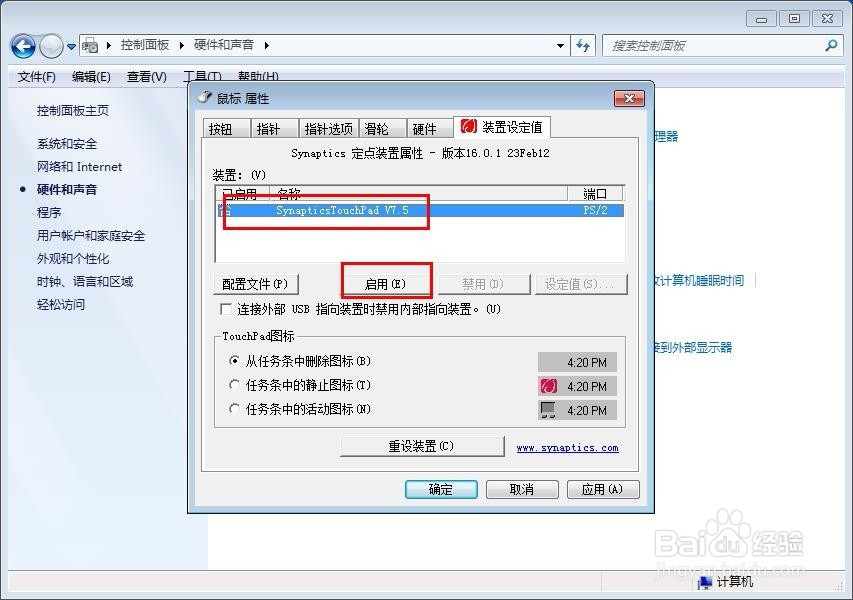Open 网络和 Internet category
Screen dimensions: 853x600
79,166
